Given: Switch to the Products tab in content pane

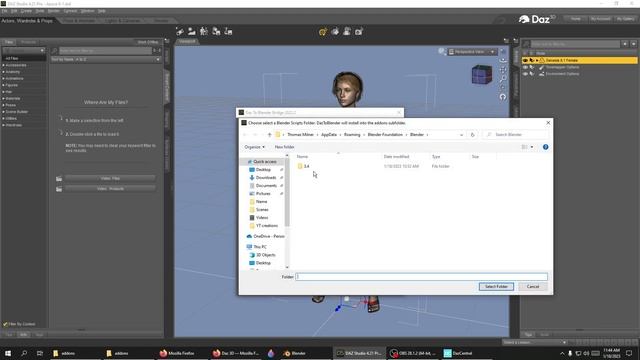Looking at the screenshot, I should click(28, 42).
